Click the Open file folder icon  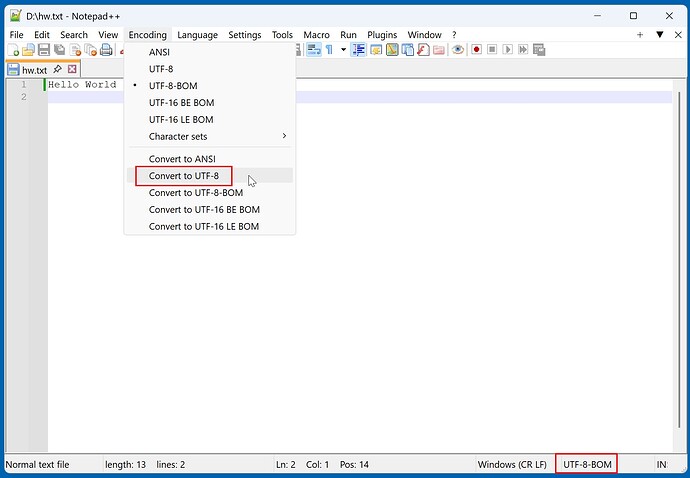point(29,50)
